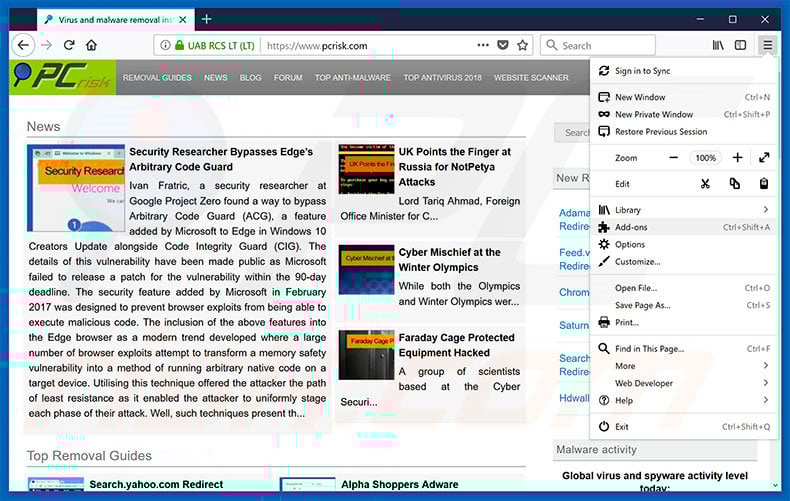Bookmark this page with the star icon
The image size is (790, 501).
coord(523,45)
